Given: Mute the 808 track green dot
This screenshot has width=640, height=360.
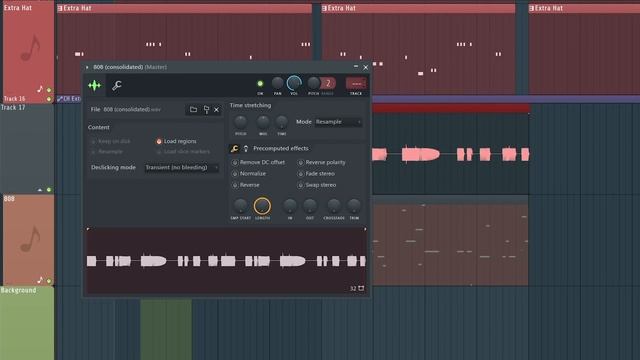Looking at the screenshot, I should pyautogui.click(x=49, y=281).
